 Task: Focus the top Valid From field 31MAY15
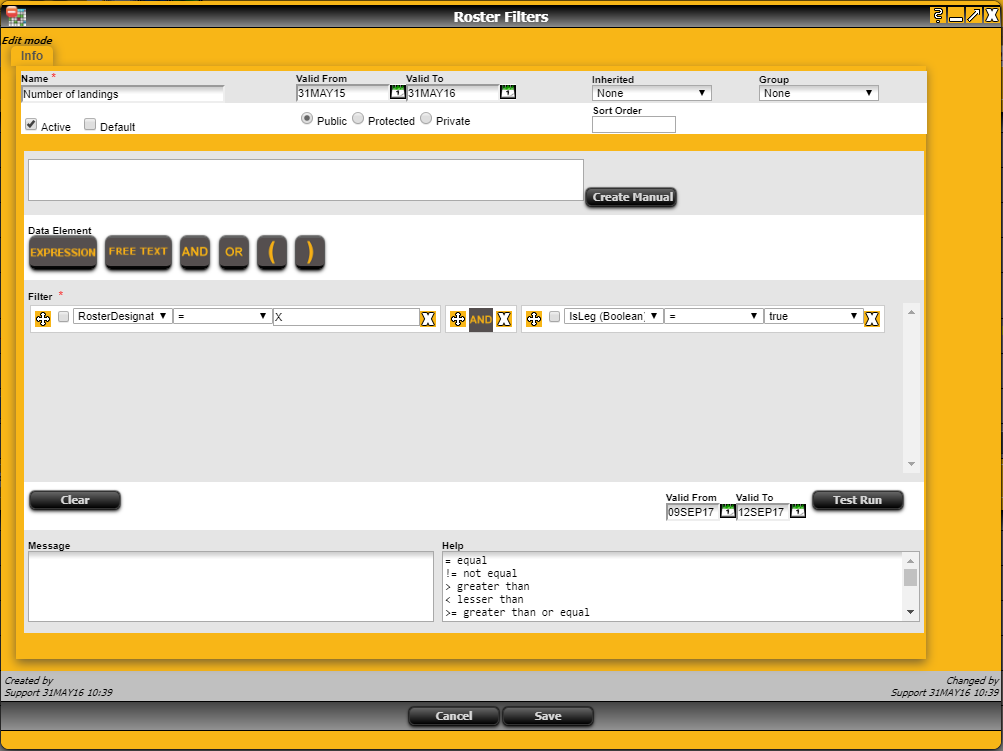pyautogui.click(x=343, y=93)
